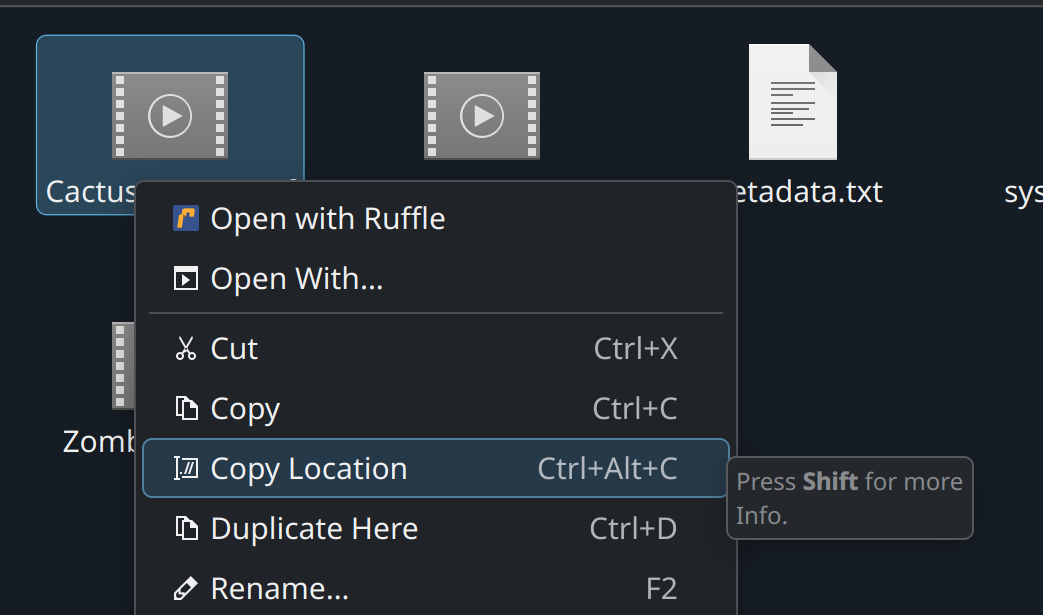Click the metadata.txt file name label

(x=809, y=192)
